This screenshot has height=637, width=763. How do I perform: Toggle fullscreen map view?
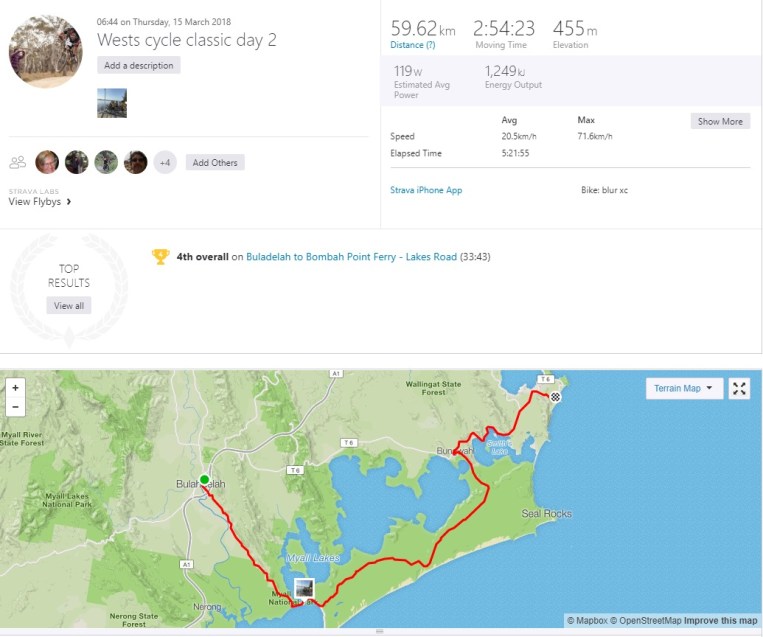coord(739,389)
